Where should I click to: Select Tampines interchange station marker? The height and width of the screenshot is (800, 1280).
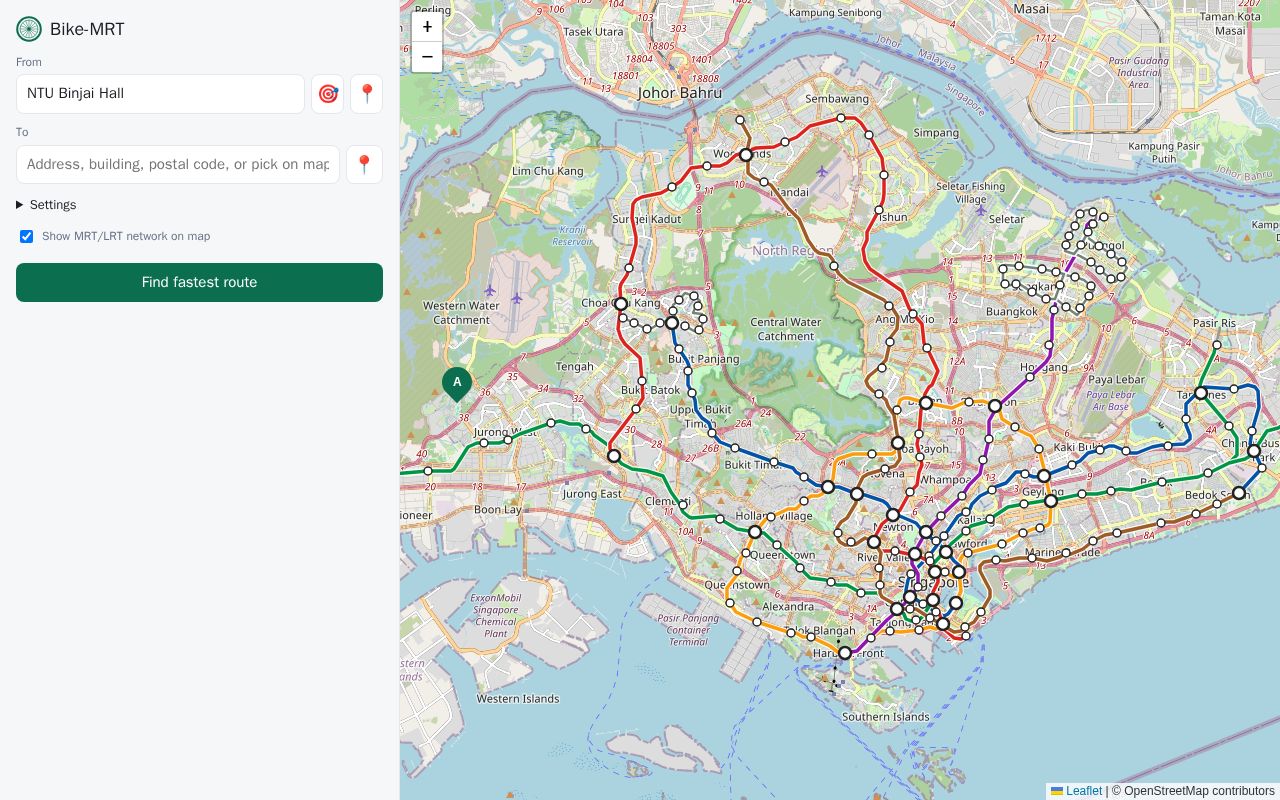point(1201,394)
